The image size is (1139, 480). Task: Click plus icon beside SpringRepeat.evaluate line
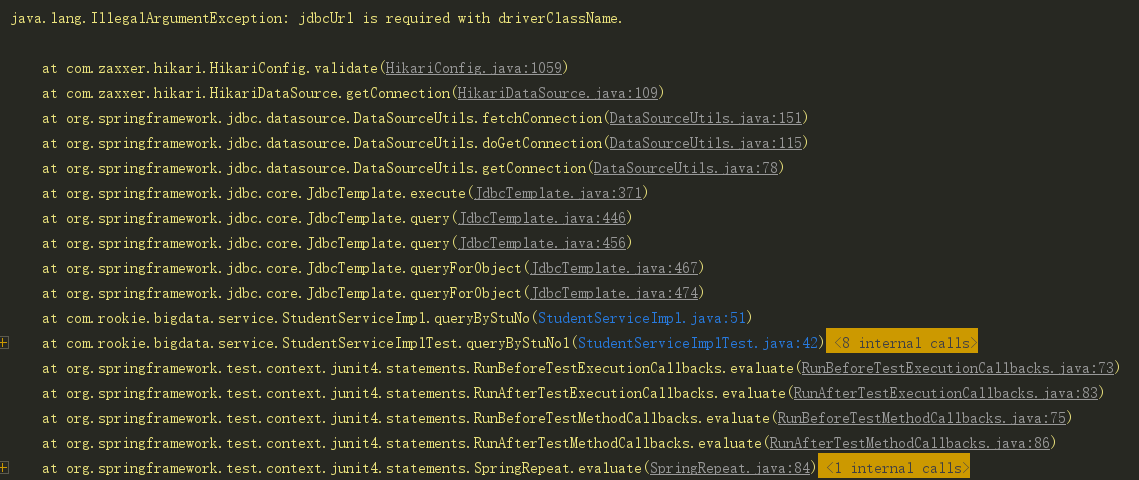(x=5, y=468)
